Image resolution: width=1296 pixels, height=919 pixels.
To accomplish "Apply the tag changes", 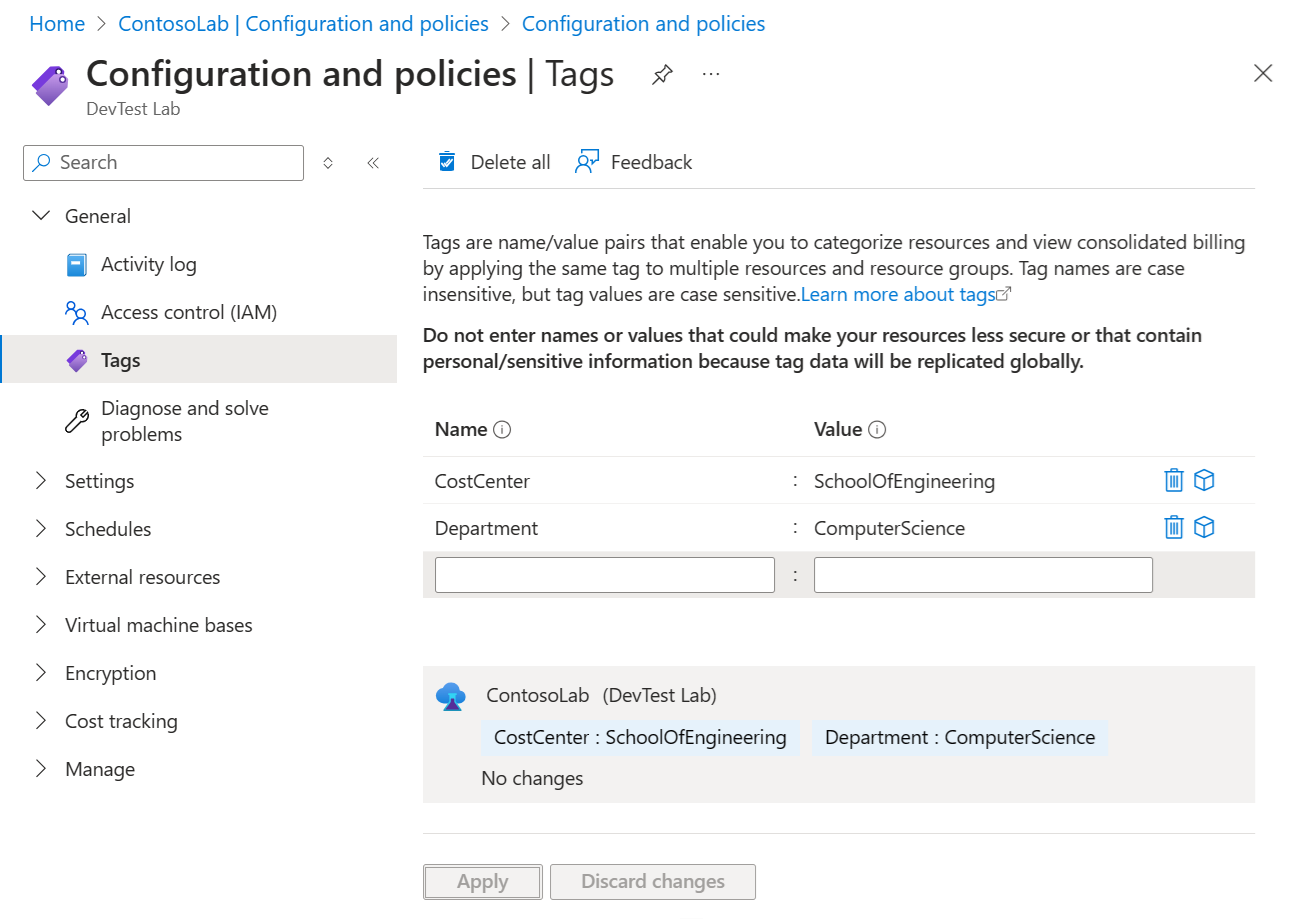I will 482,881.
